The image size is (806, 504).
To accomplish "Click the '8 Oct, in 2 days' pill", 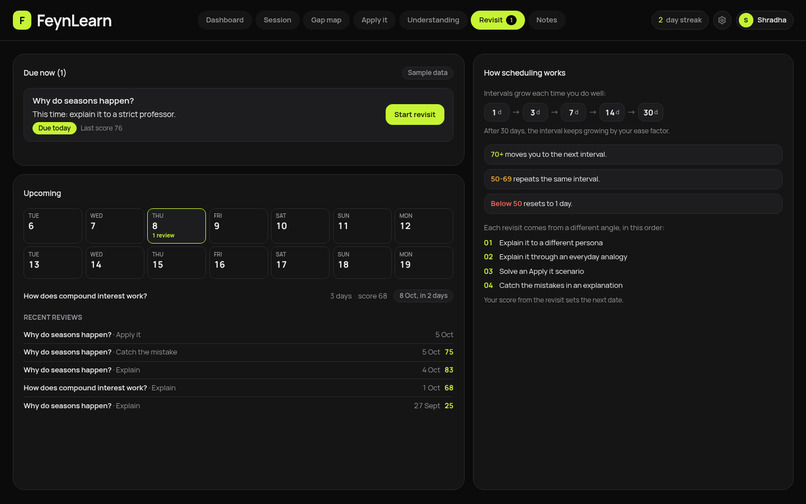I will pos(423,296).
